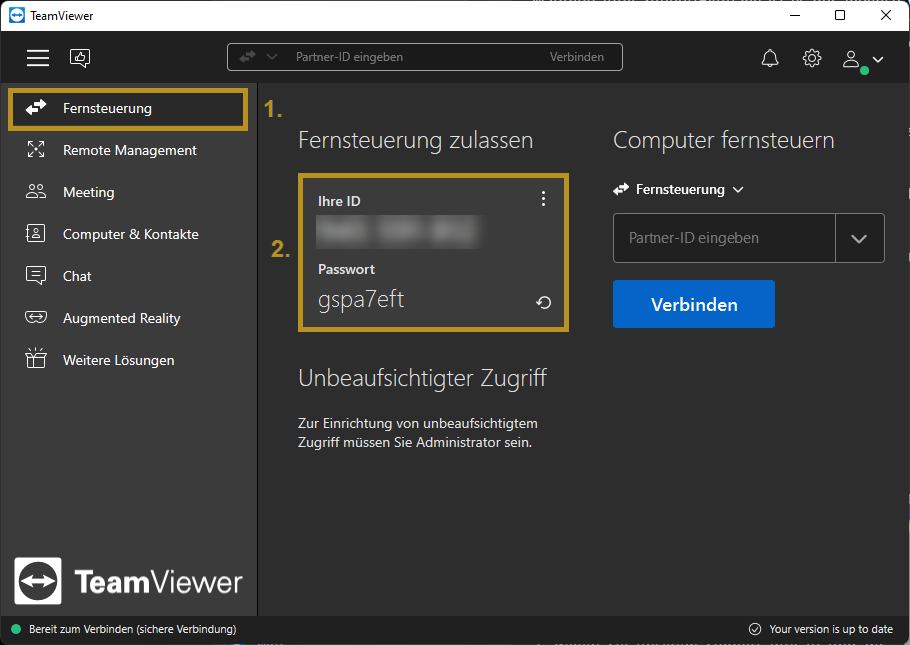Click the Computer & Kontakte address book icon
The height and width of the screenshot is (645, 910).
point(35,233)
